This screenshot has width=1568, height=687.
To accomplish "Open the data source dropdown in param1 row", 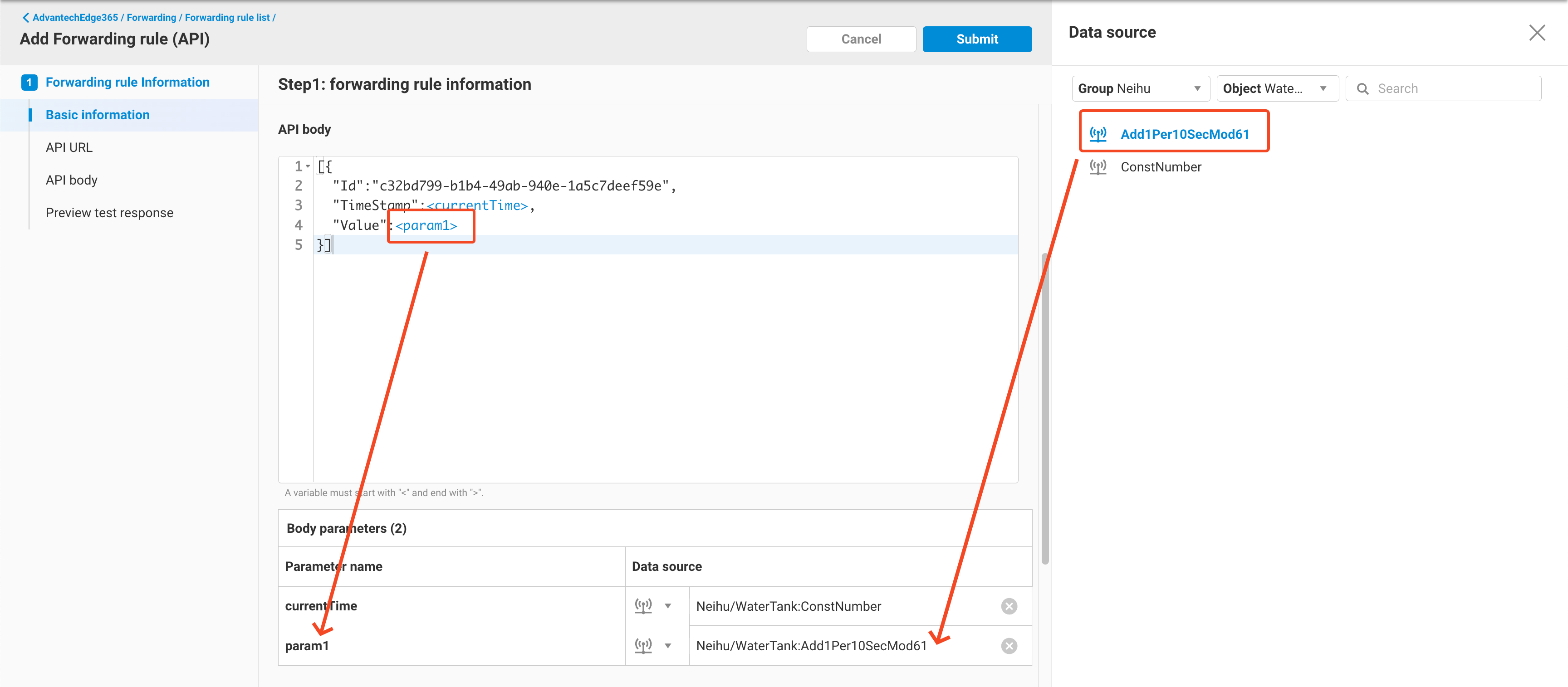I will point(669,645).
